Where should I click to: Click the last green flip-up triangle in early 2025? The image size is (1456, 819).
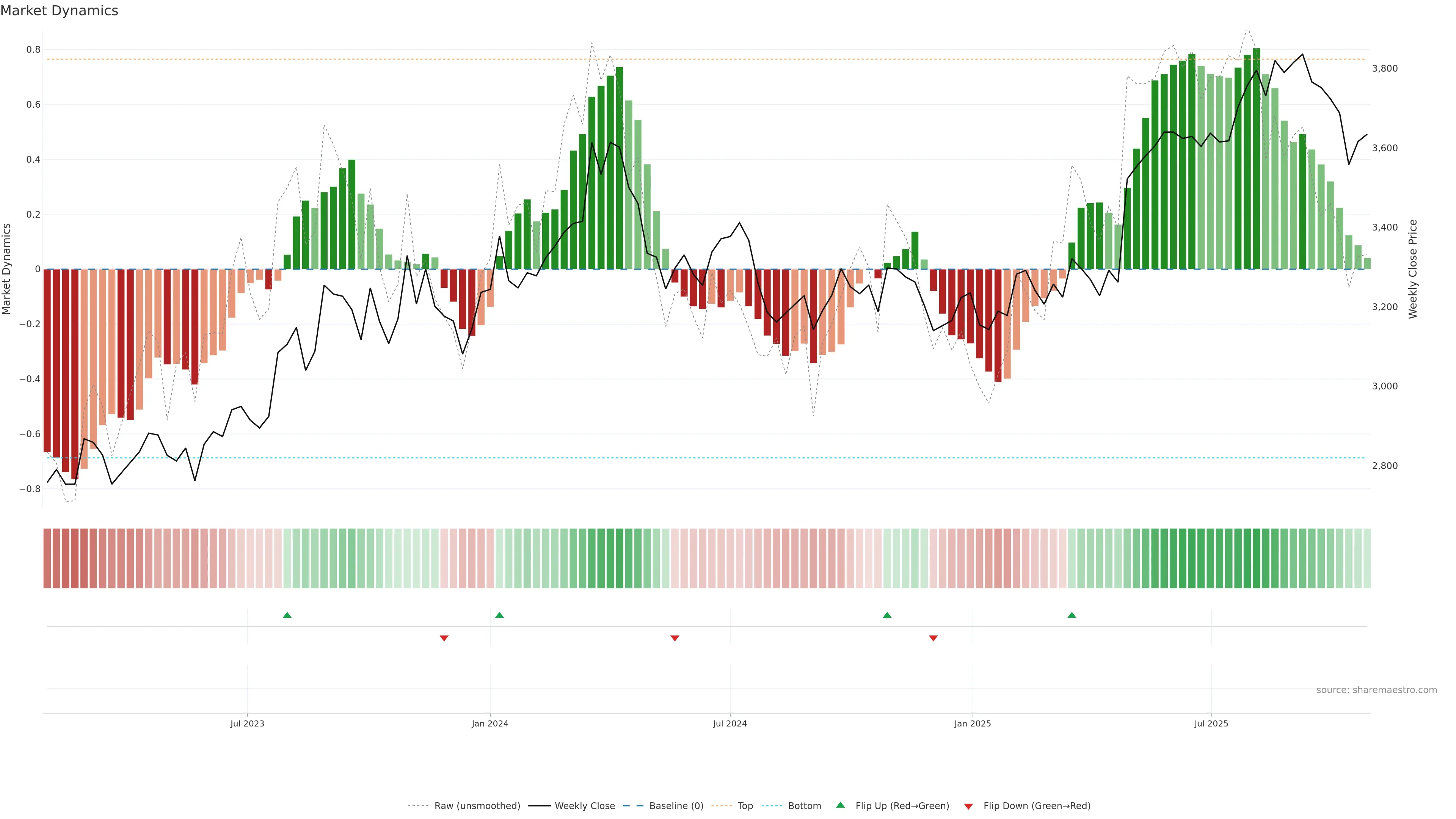pos(1072,615)
